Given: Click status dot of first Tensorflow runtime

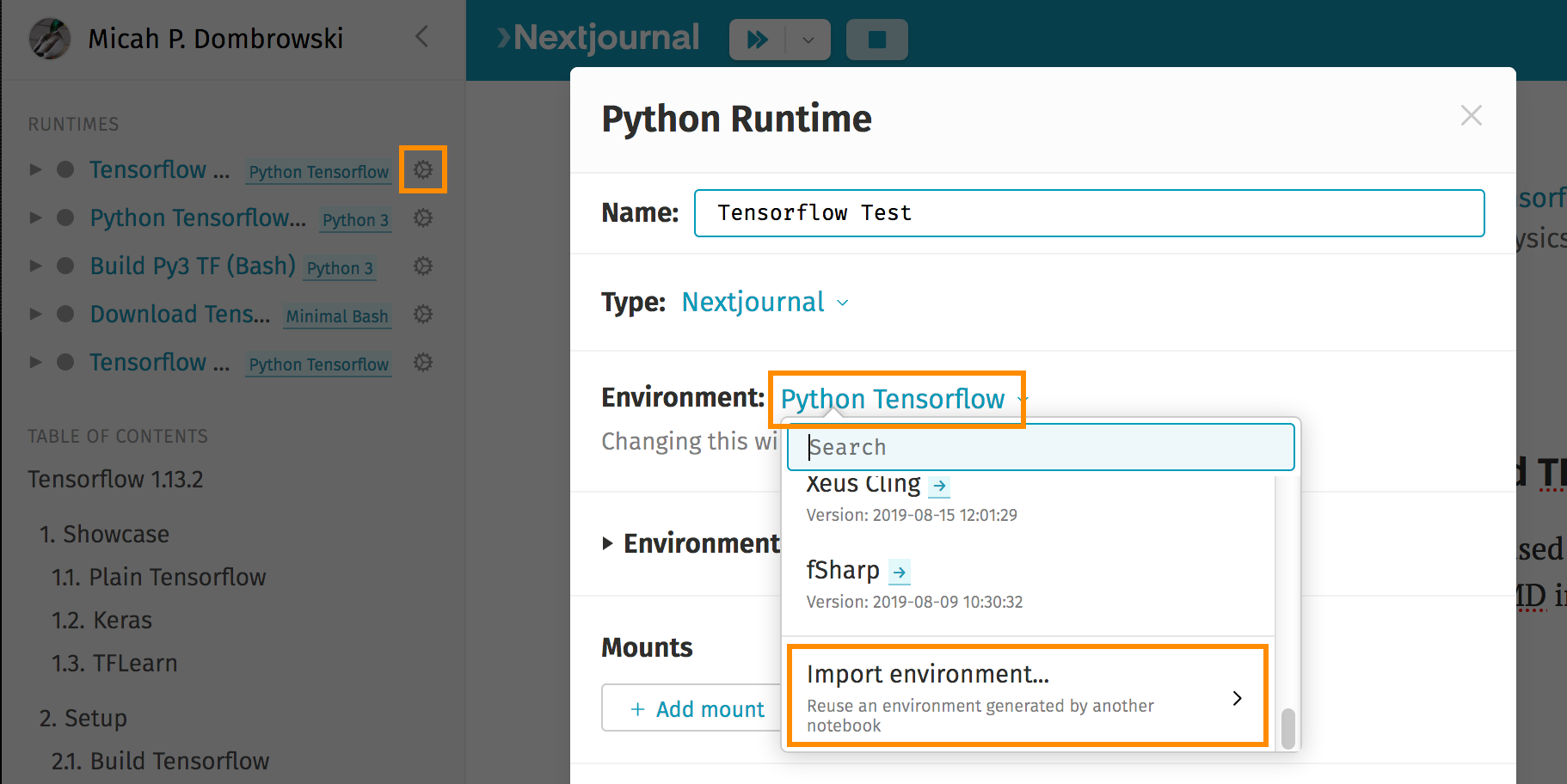Looking at the screenshot, I should [65, 169].
